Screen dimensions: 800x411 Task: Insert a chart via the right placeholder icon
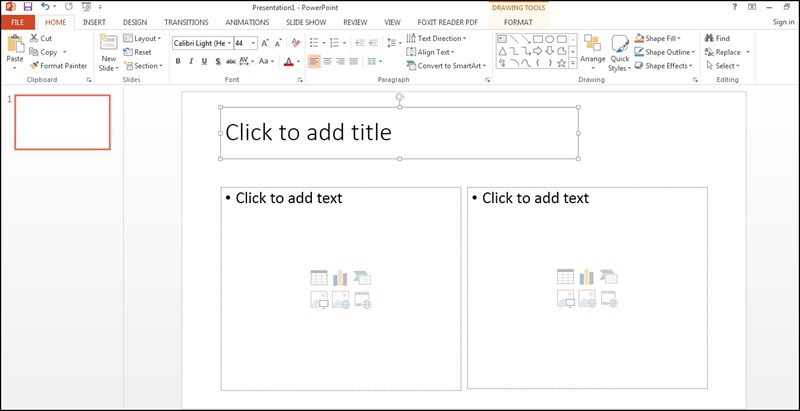587,277
